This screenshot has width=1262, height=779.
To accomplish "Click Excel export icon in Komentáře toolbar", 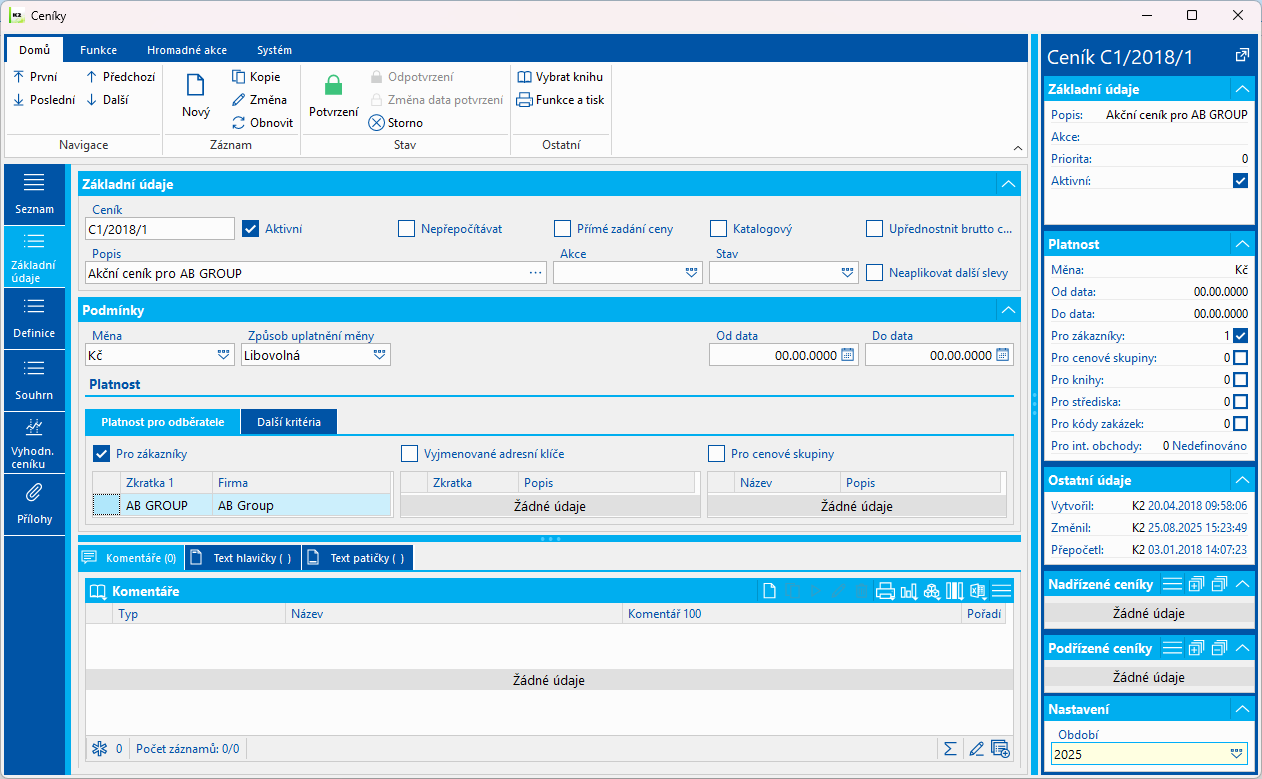I will point(977,591).
